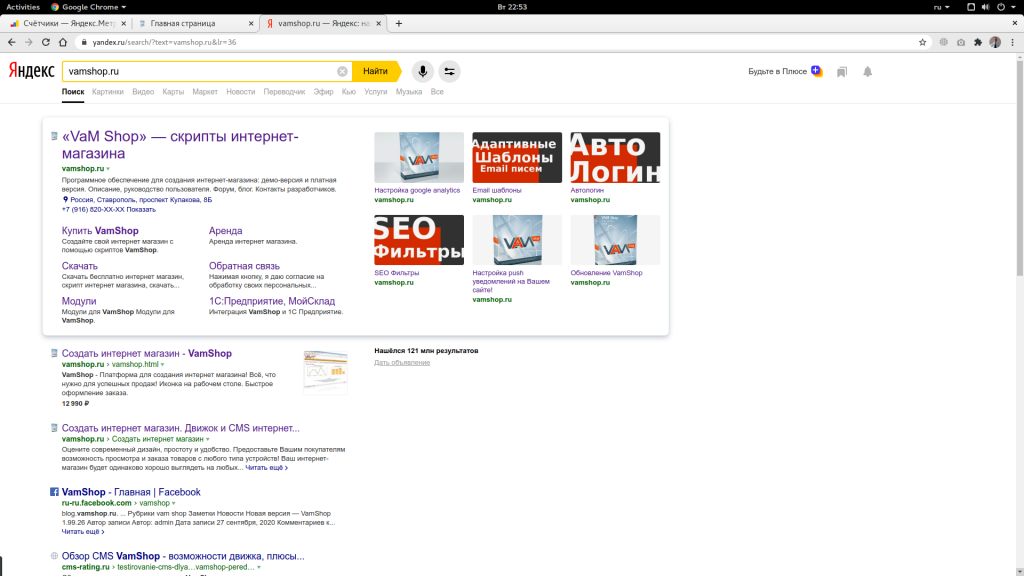Open Все services menu item
The height and width of the screenshot is (576, 1024).
point(437,92)
